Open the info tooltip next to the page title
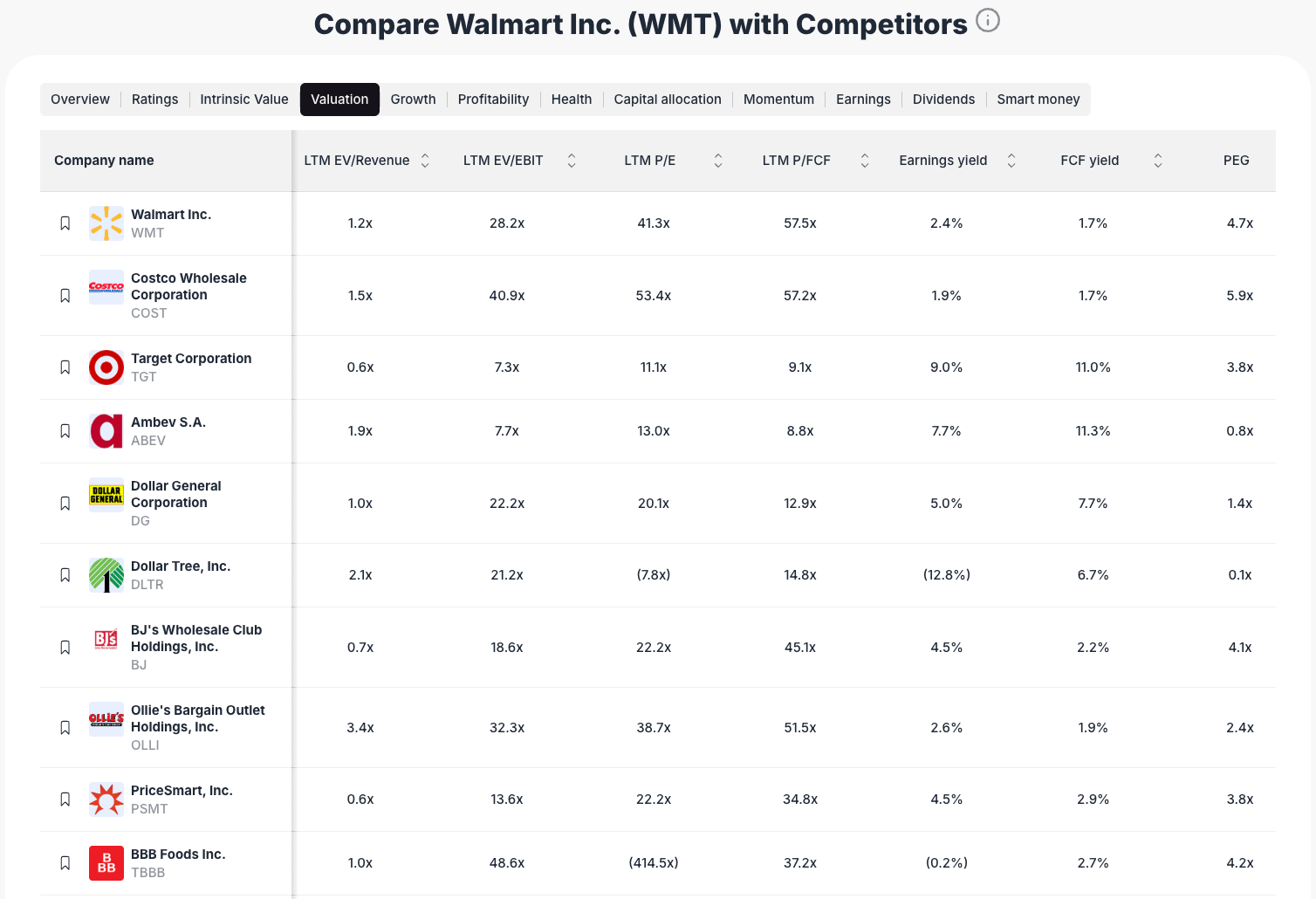This screenshot has height=899, width=1316. coord(987,20)
